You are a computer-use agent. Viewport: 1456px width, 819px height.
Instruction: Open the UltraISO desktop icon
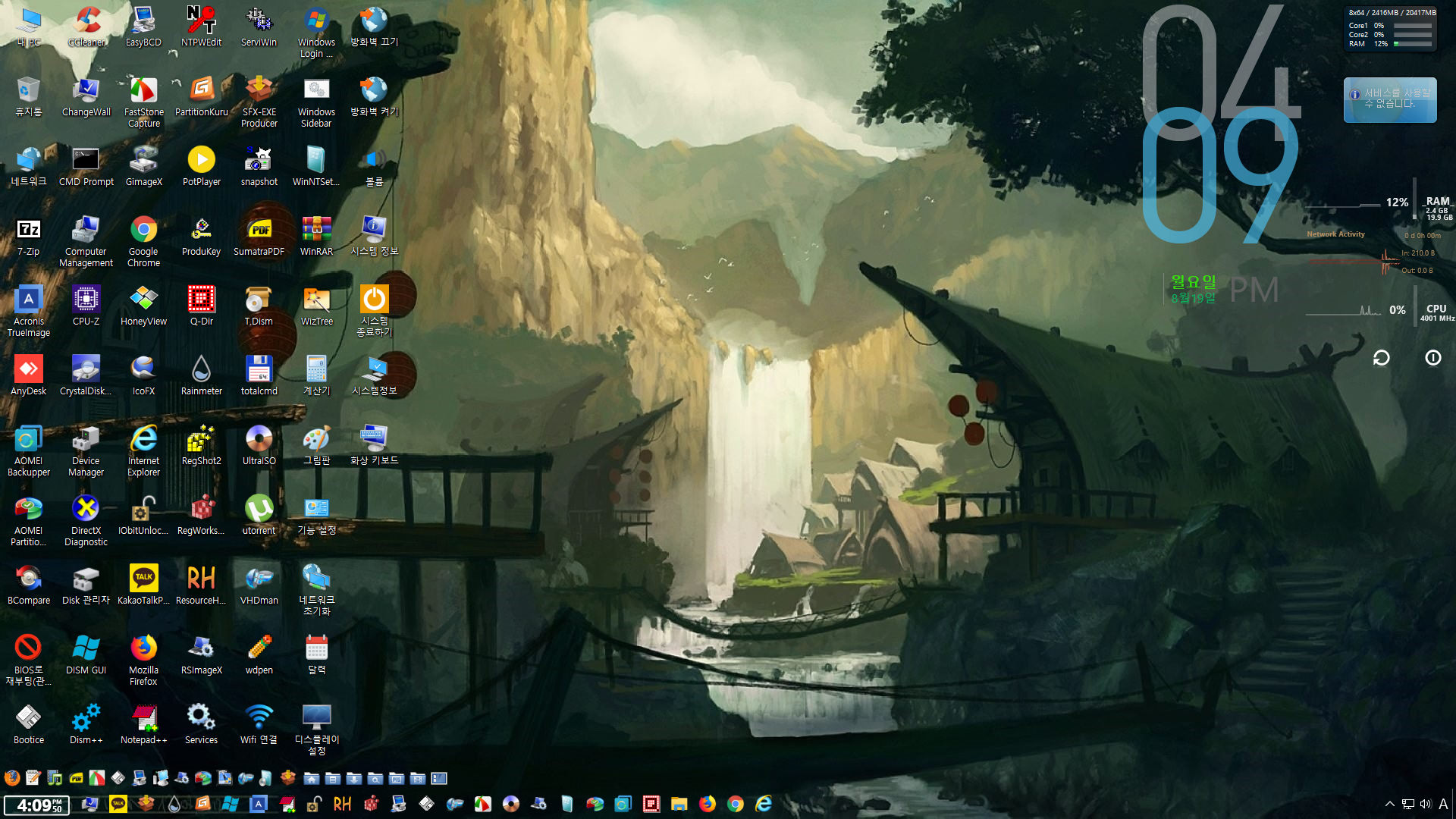[259, 445]
